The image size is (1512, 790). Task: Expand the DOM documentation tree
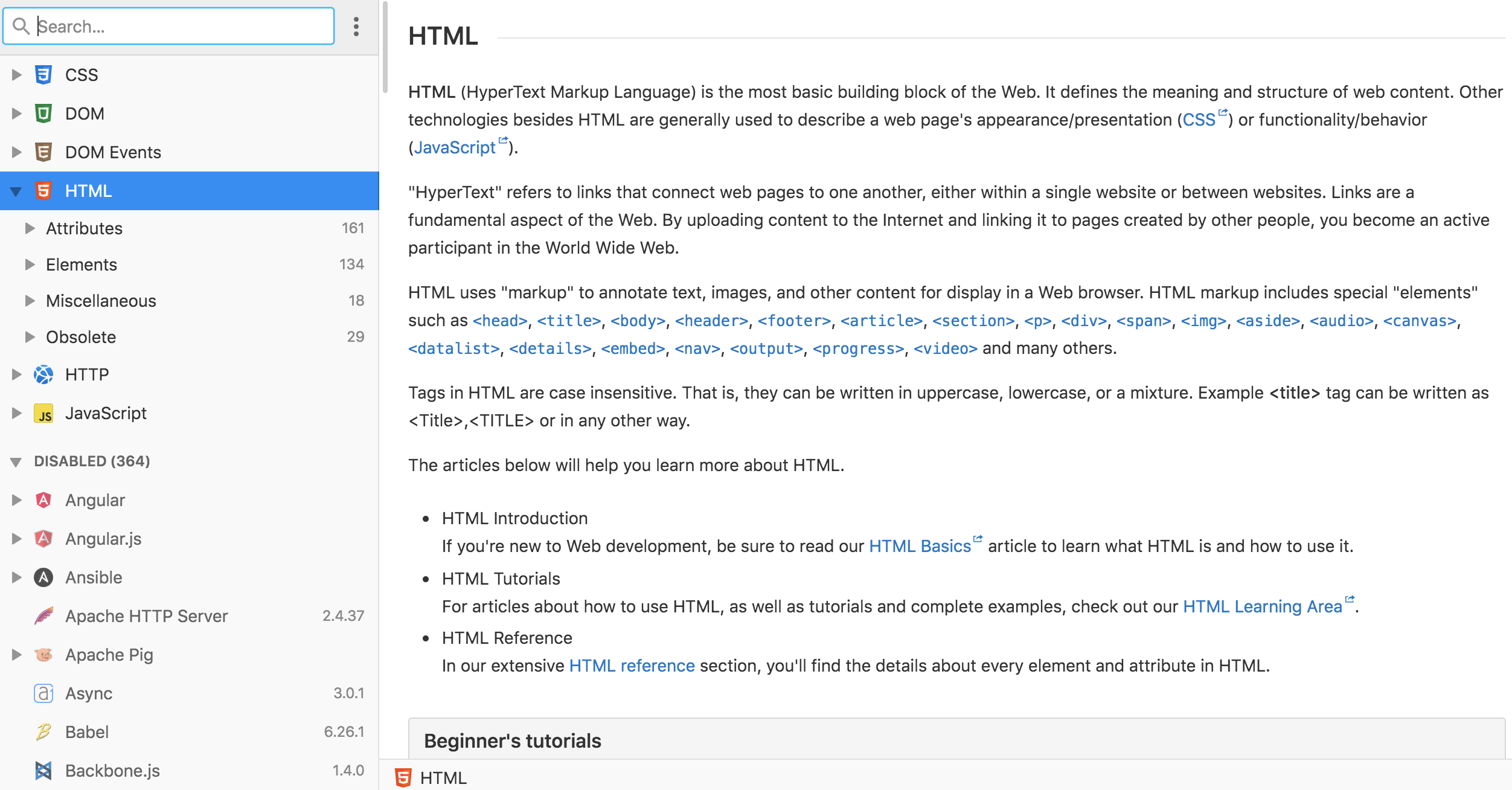coord(17,114)
